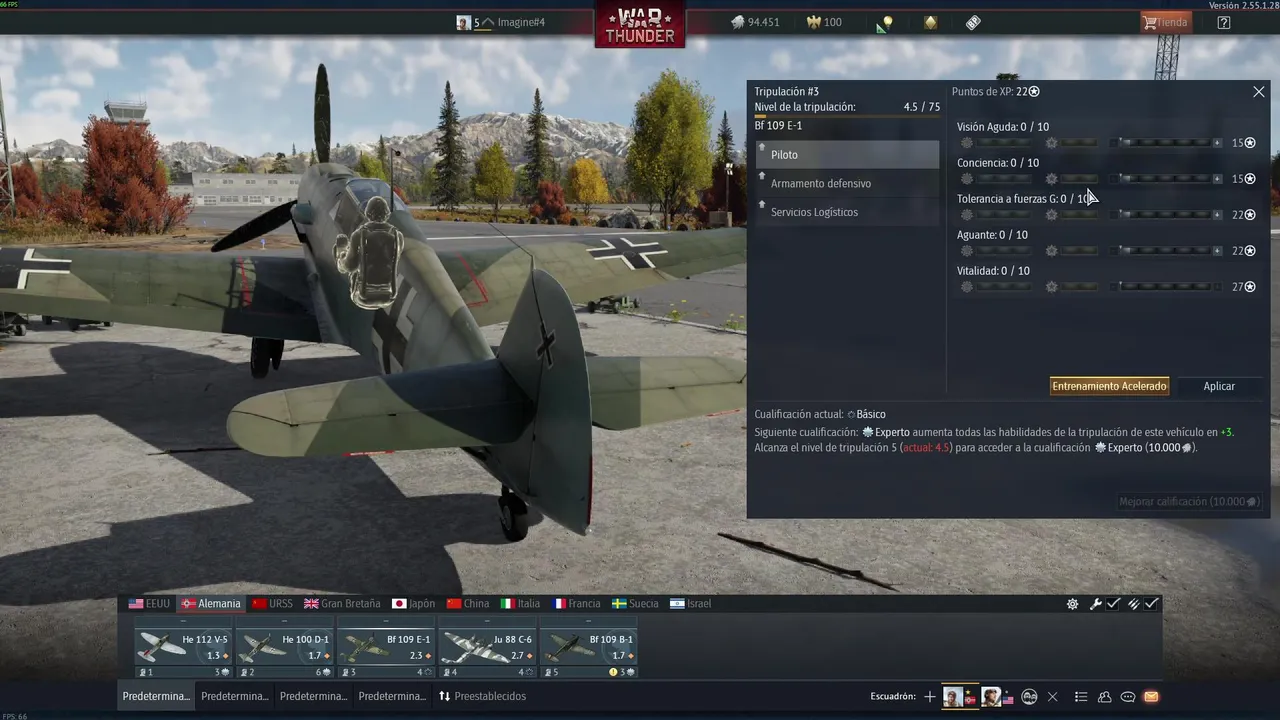Select the Gran Bretaña nation tab

coord(342,604)
